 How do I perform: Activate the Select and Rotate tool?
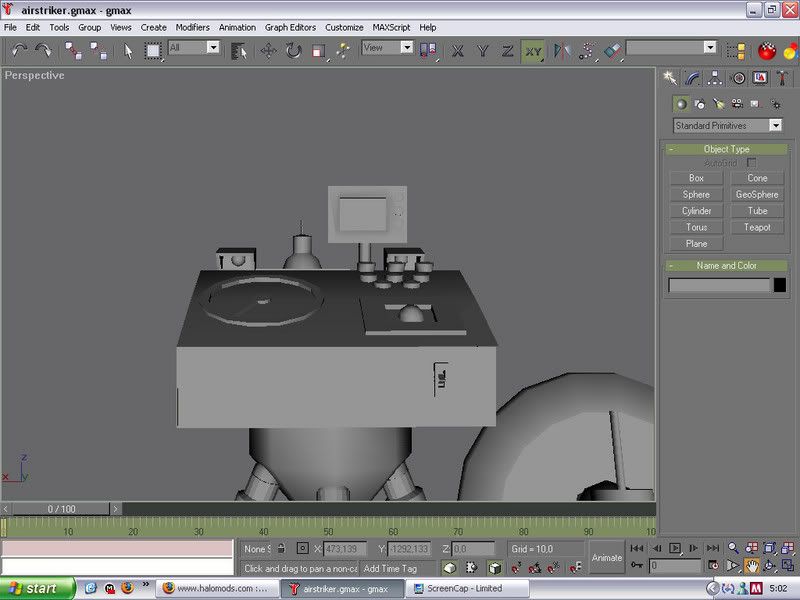(x=294, y=51)
